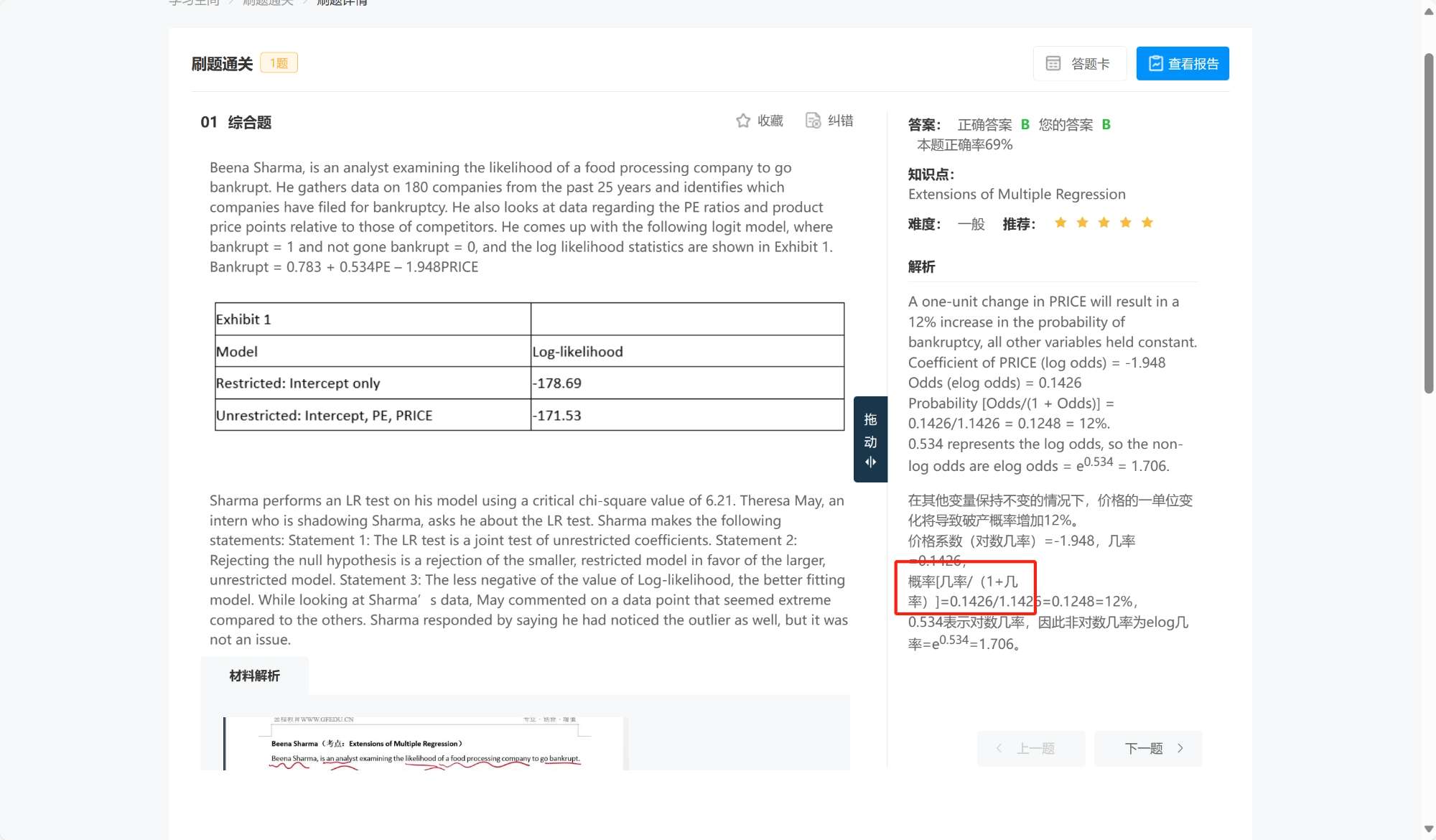Click the first recommendation star

pyautogui.click(x=1060, y=223)
